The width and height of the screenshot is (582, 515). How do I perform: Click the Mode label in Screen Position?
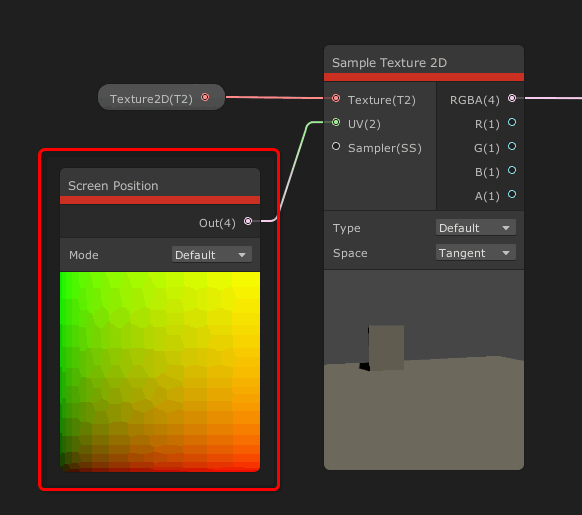tap(84, 255)
